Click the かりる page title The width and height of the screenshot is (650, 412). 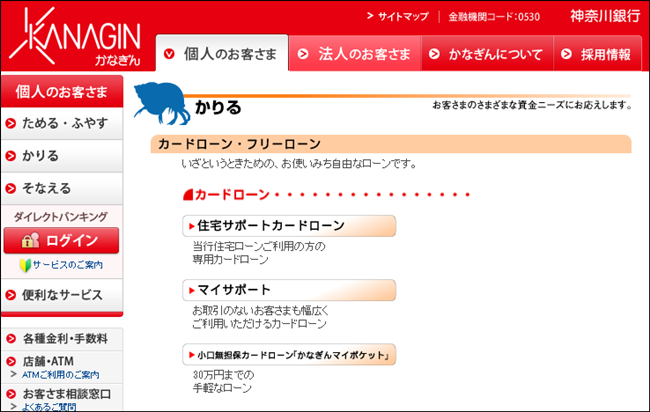[x=218, y=107]
